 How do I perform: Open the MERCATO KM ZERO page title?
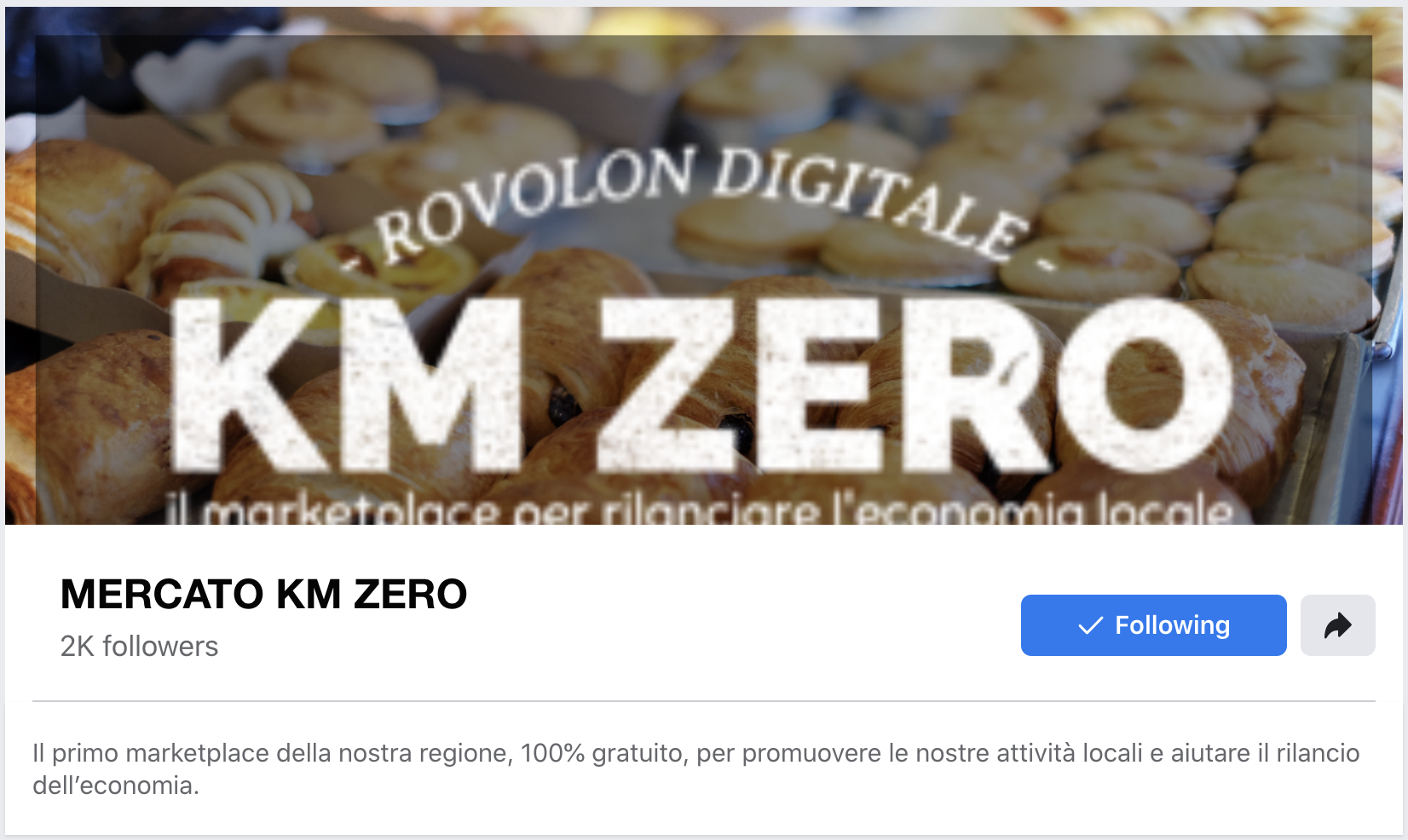[263, 594]
